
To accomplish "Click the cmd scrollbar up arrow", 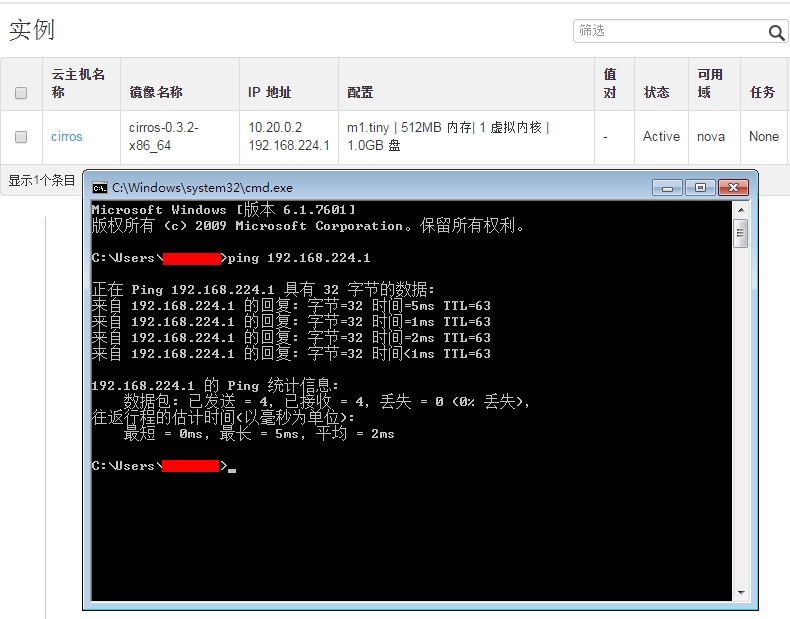I will 741,210.
